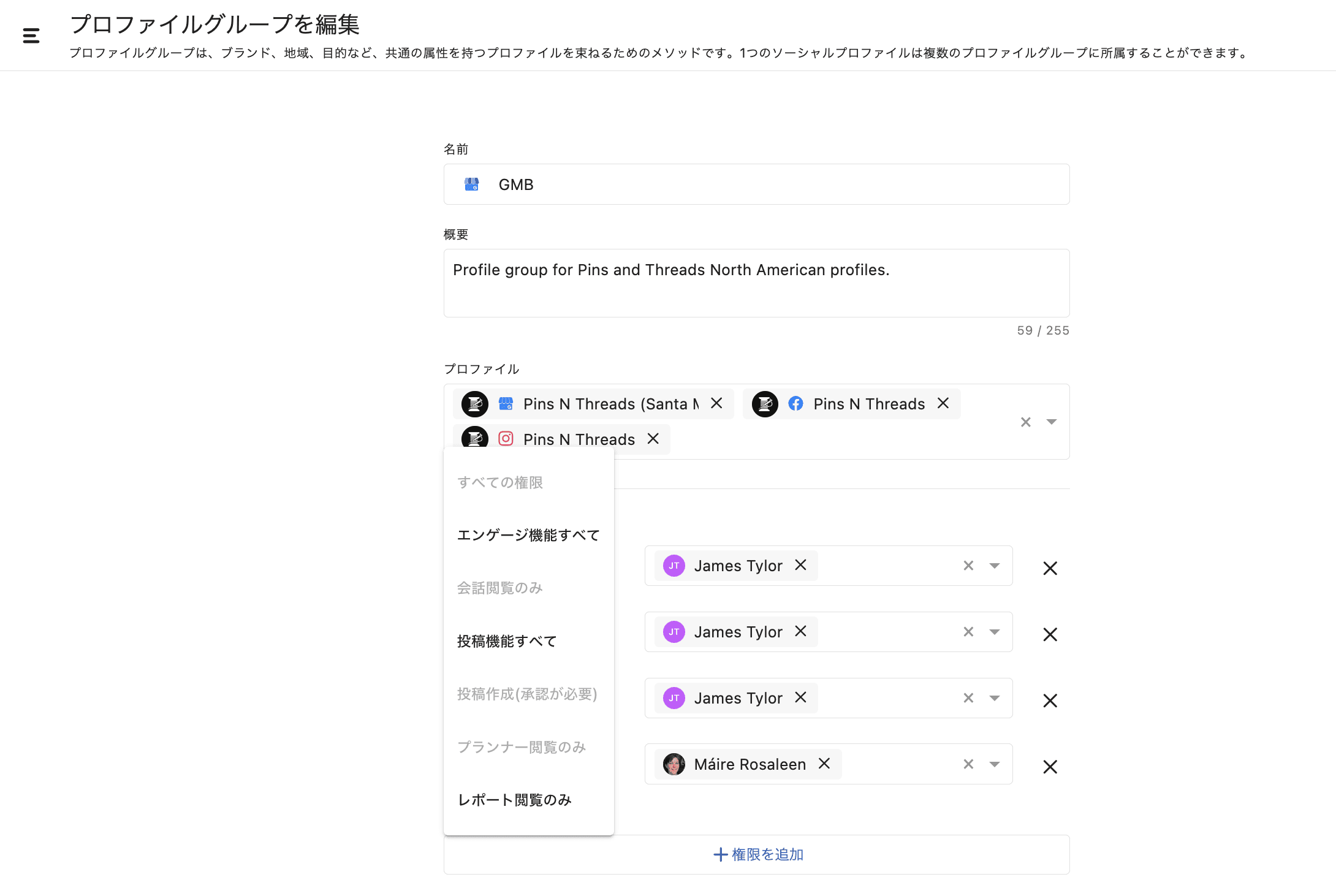This screenshot has width=1336, height=896.
Task: Pick レポート閲覧のみ permission option
Action: click(515, 800)
